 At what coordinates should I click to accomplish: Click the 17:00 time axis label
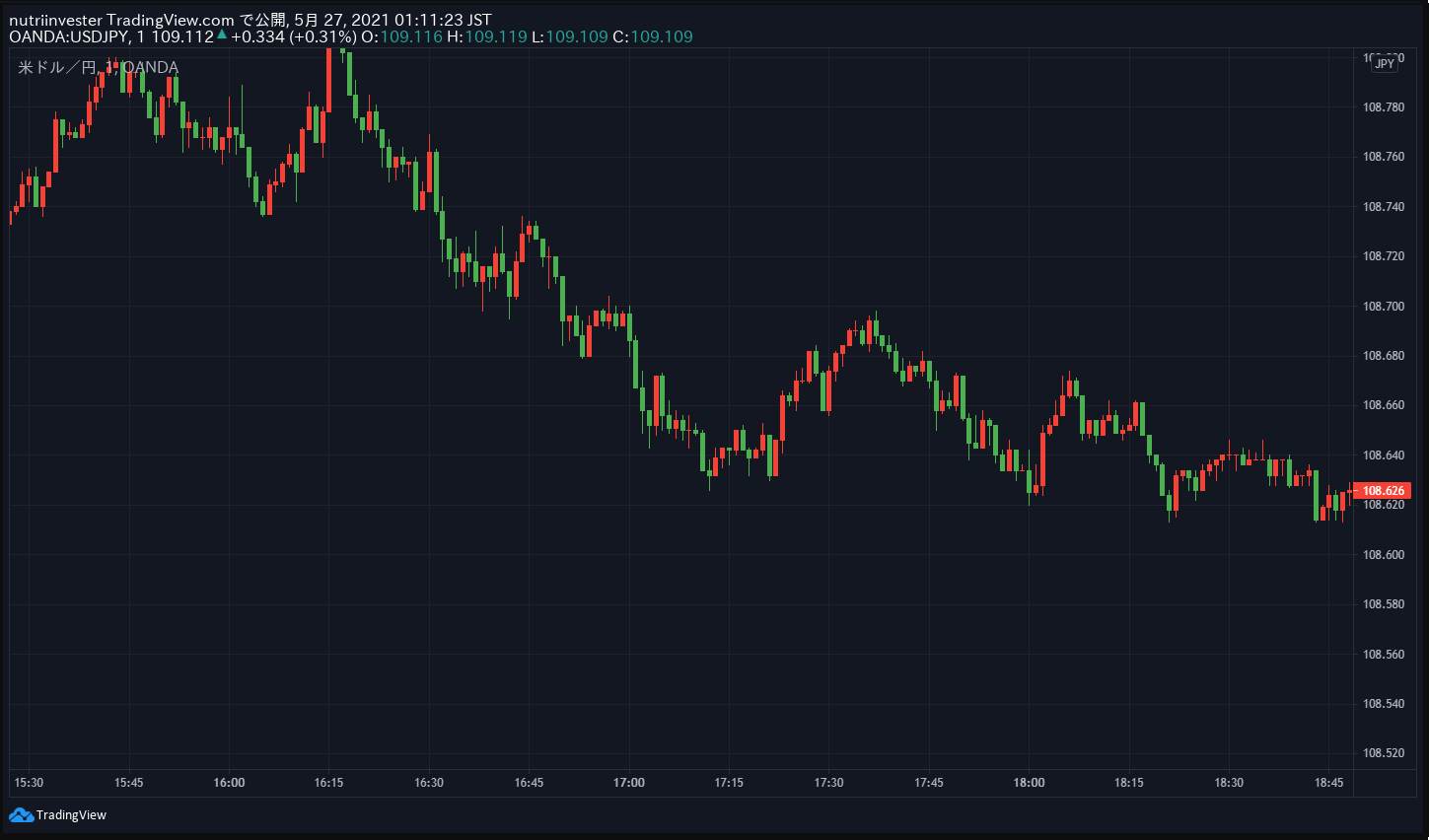(x=629, y=783)
